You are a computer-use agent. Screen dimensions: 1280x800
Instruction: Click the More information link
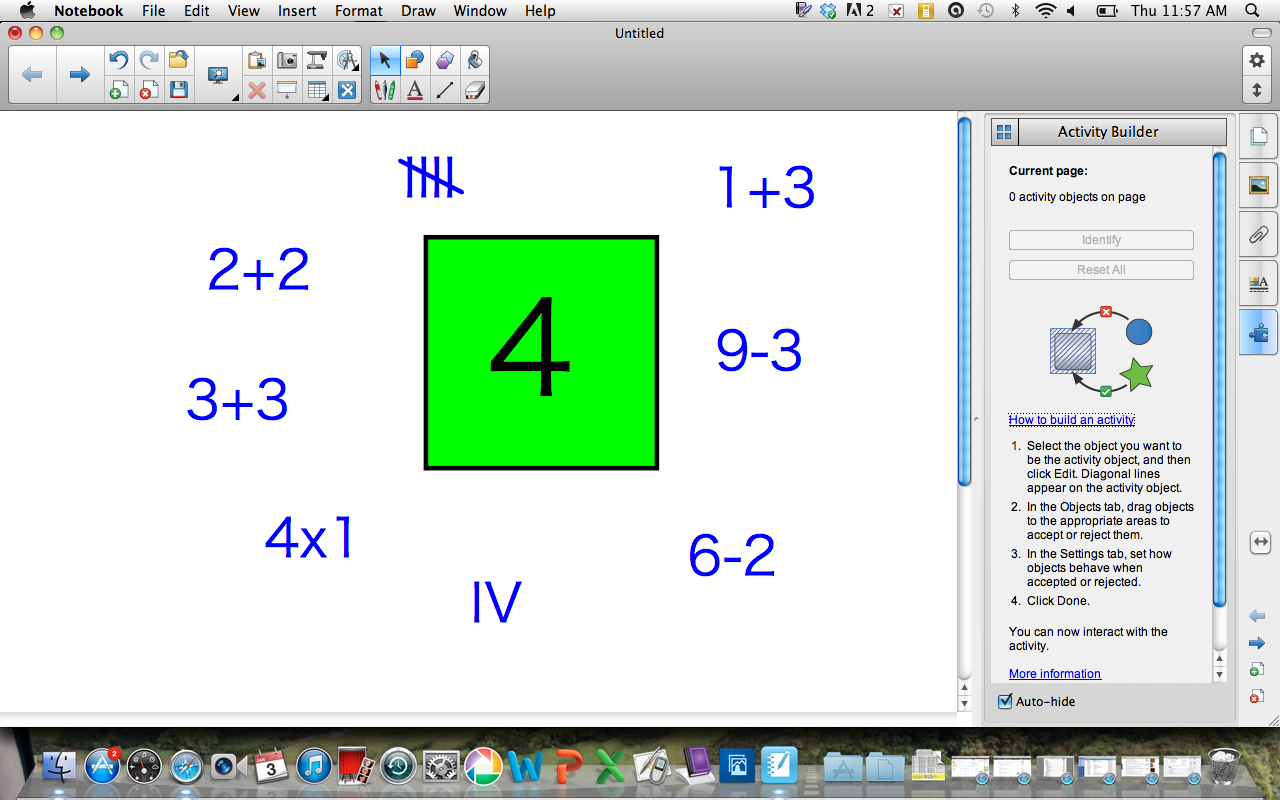tap(1054, 673)
